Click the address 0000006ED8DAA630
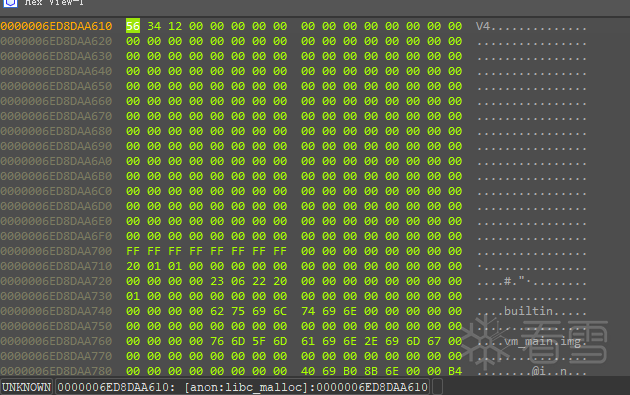 [x=56, y=56]
